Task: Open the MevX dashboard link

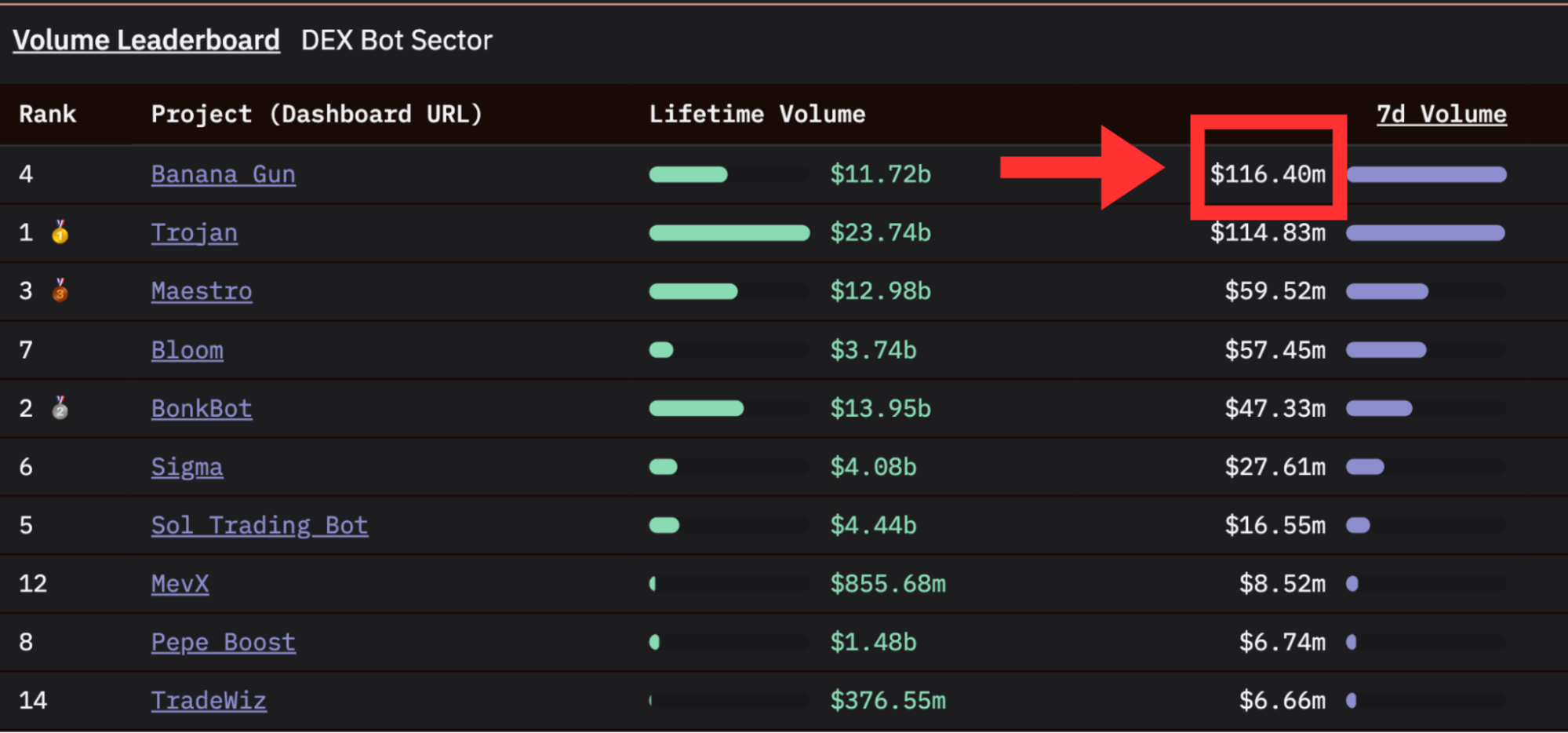Action: tap(180, 583)
